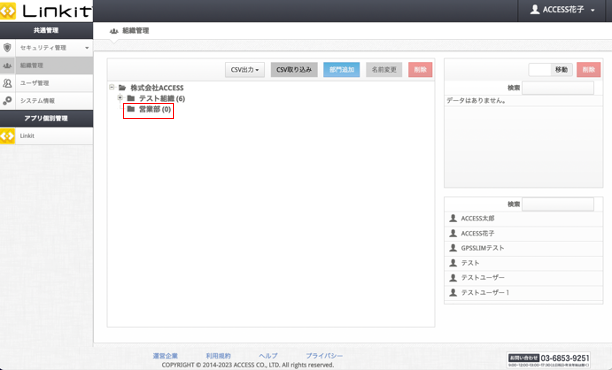Click the yellow Linkit app icon in sidebar
Image resolution: width=612 pixels, height=370 pixels.
pos(7,136)
